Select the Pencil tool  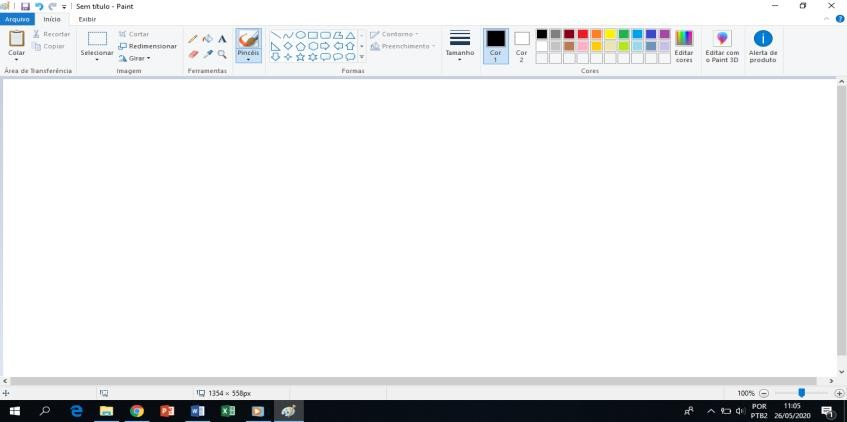(193, 39)
